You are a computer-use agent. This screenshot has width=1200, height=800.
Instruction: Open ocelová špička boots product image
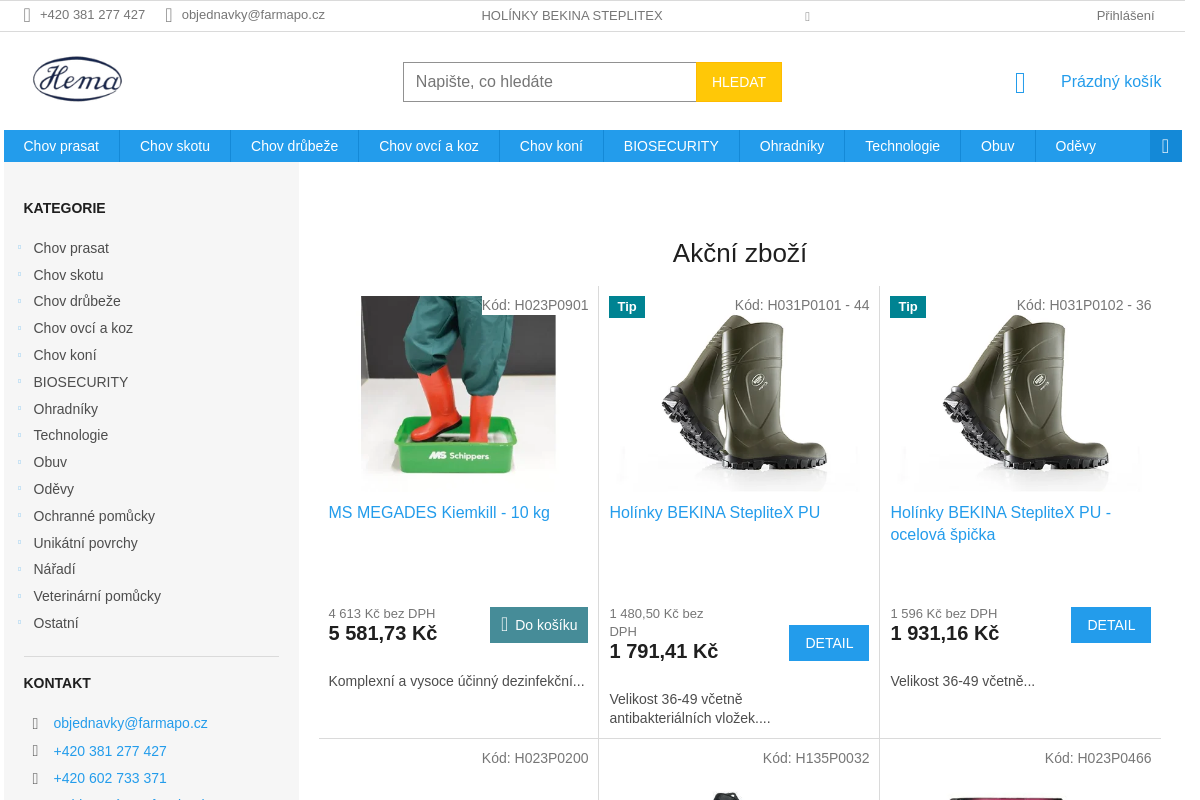(1020, 393)
